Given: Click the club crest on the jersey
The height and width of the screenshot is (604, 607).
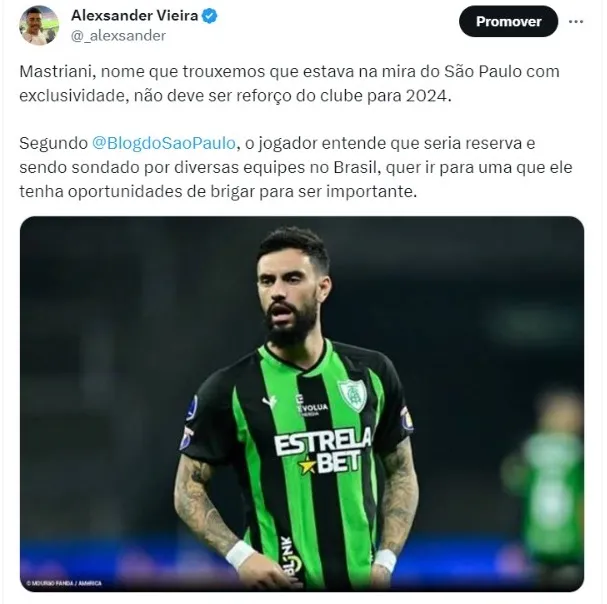Looking at the screenshot, I should tap(352, 396).
